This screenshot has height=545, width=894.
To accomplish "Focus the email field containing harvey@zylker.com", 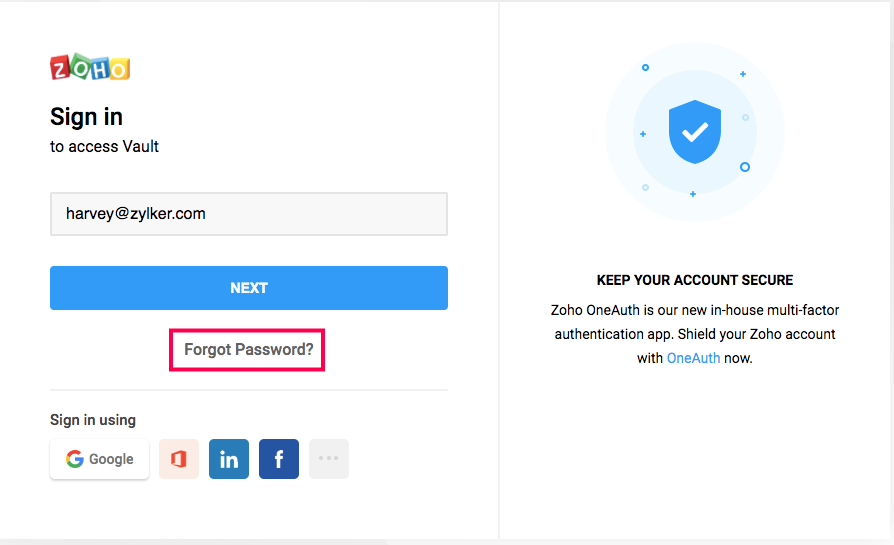I will (248, 214).
